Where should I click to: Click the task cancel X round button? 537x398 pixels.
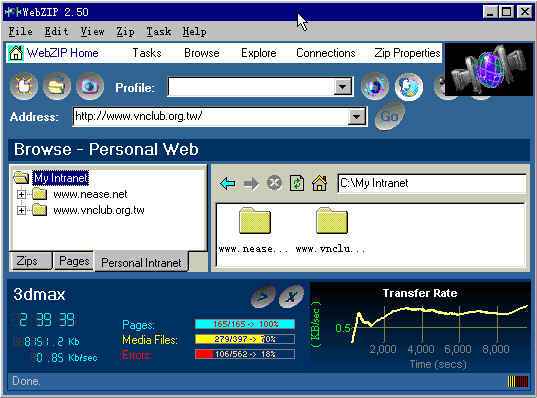(x=291, y=296)
